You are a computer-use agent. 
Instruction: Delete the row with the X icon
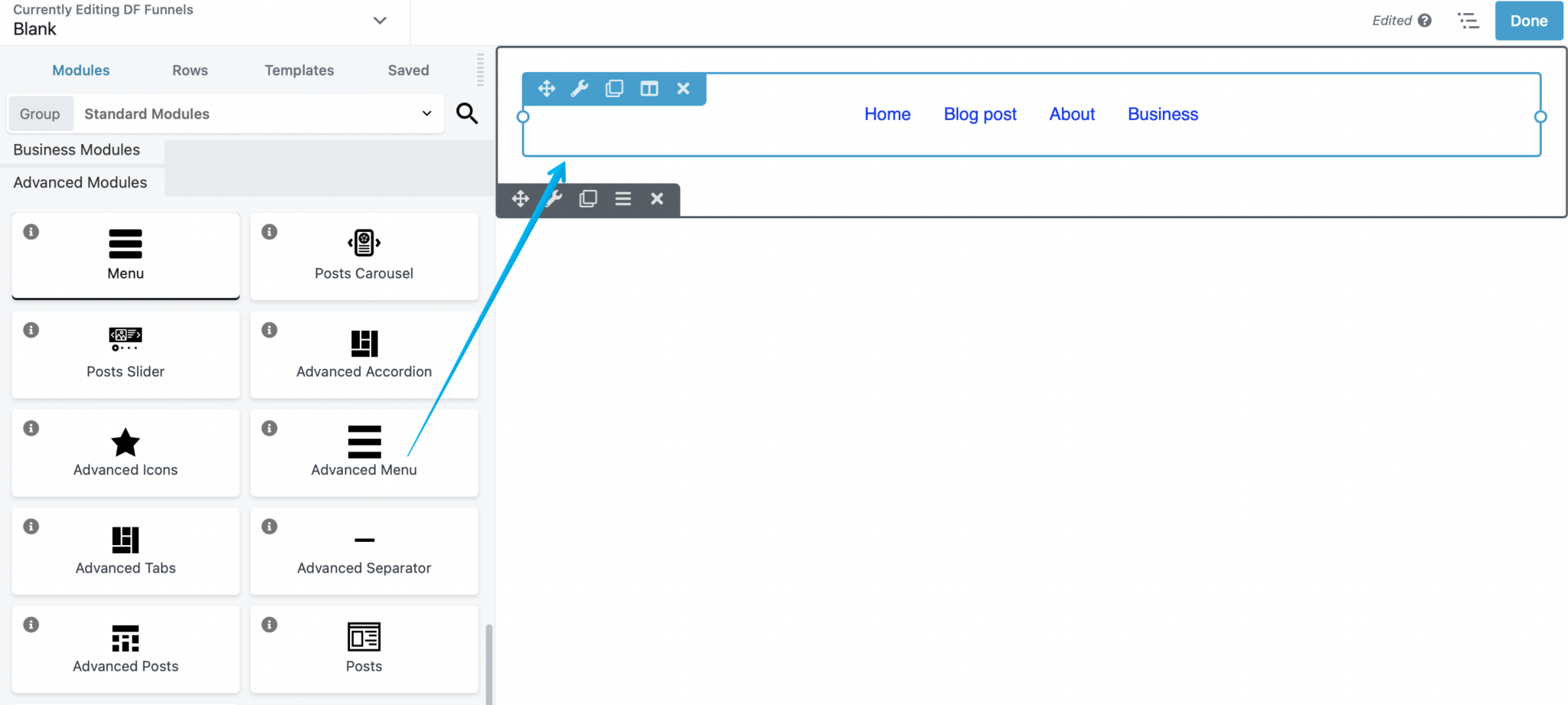tap(682, 88)
